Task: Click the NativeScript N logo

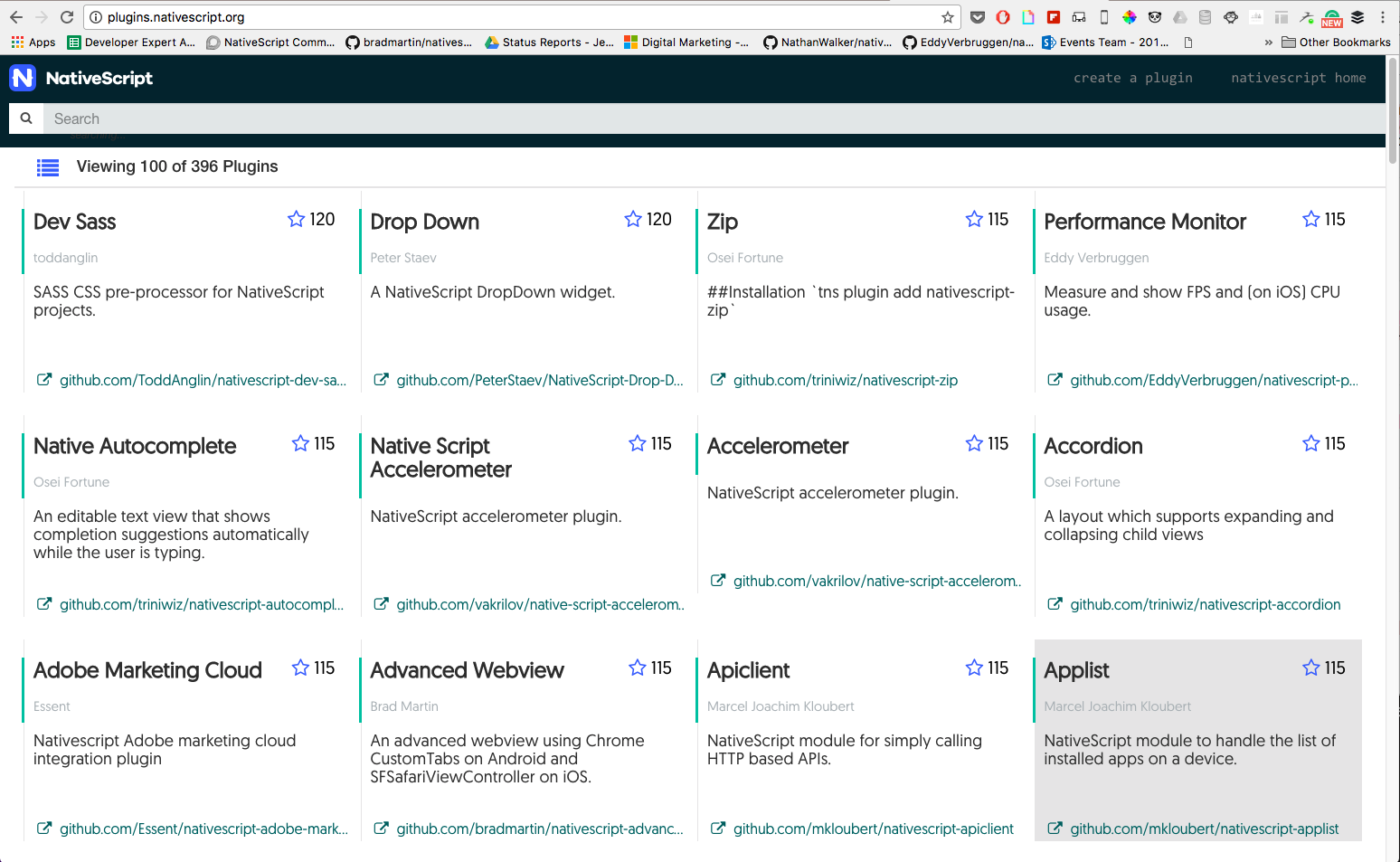Action: [x=23, y=78]
